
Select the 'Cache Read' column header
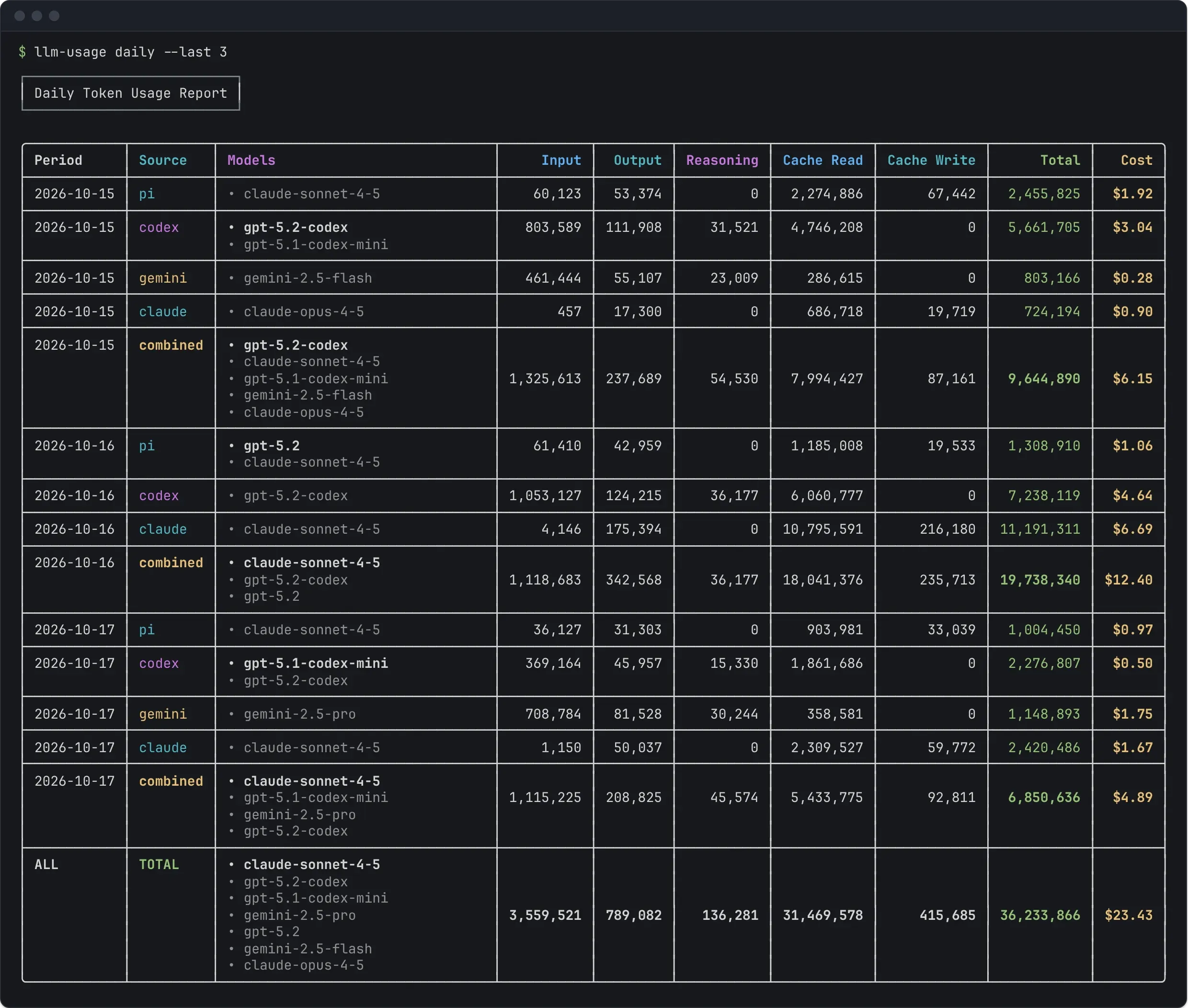coord(823,160)
